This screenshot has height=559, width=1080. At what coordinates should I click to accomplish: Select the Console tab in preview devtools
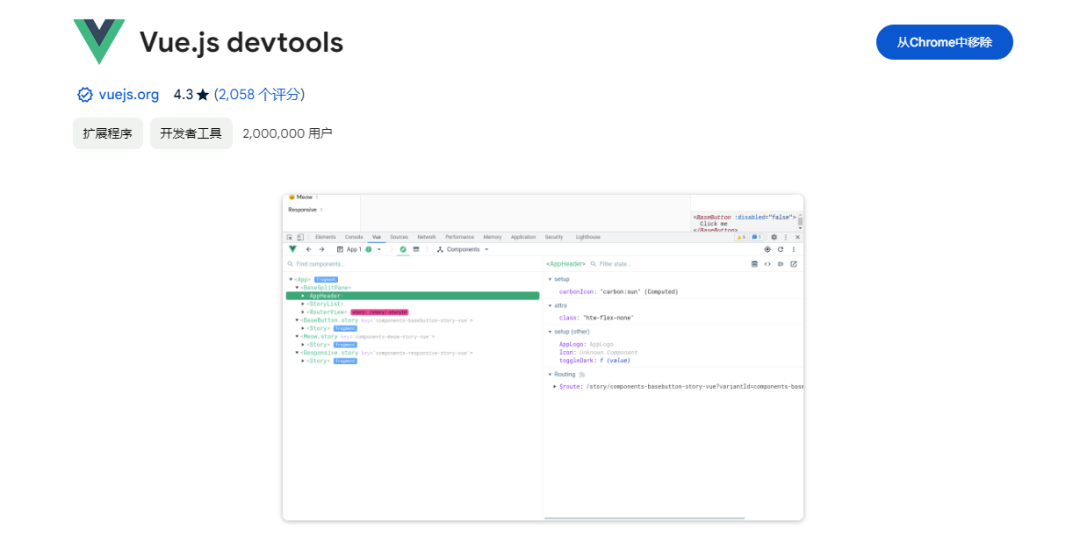click(353, 237)
